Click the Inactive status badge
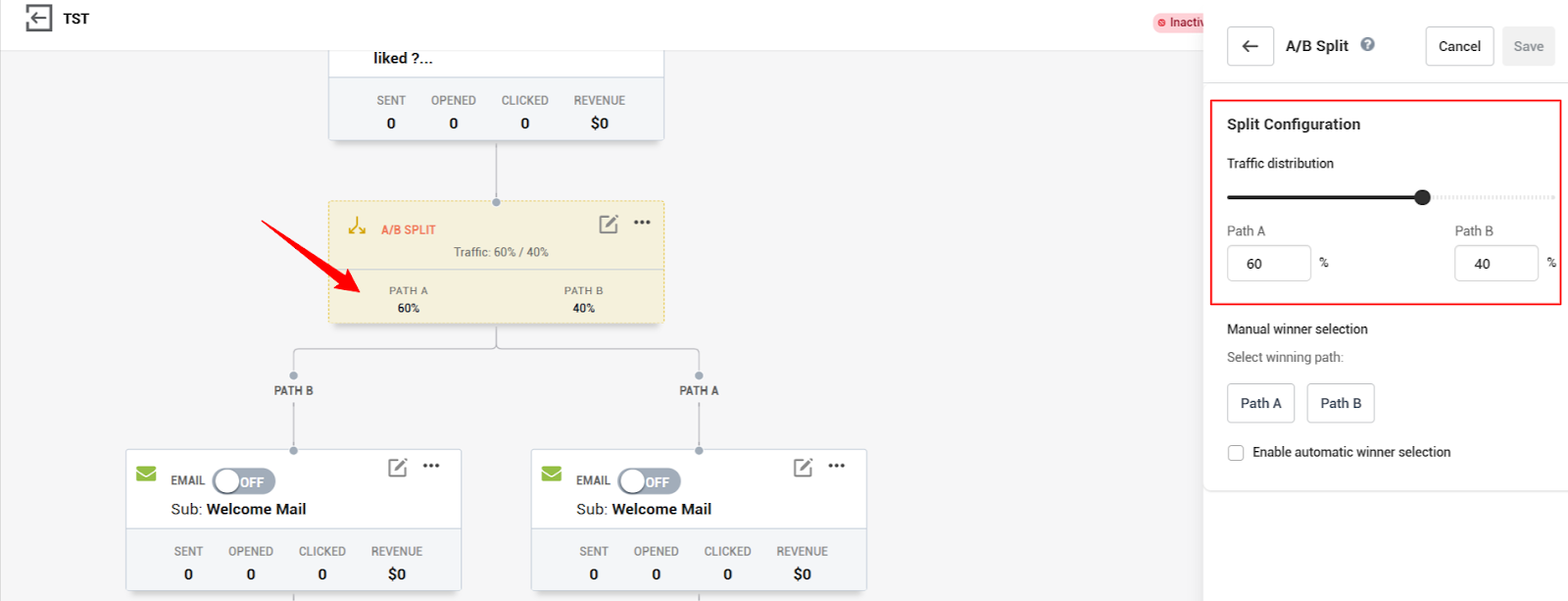1568x601 pixels. tap(1179, 23)
